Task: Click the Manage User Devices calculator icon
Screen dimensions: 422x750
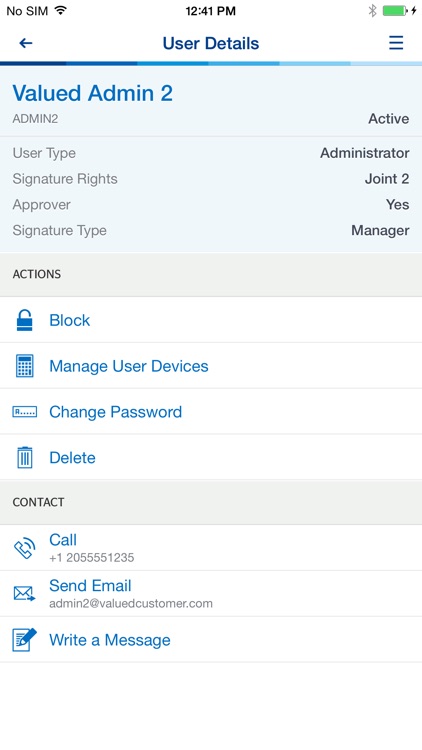Action: pos(24,366)
